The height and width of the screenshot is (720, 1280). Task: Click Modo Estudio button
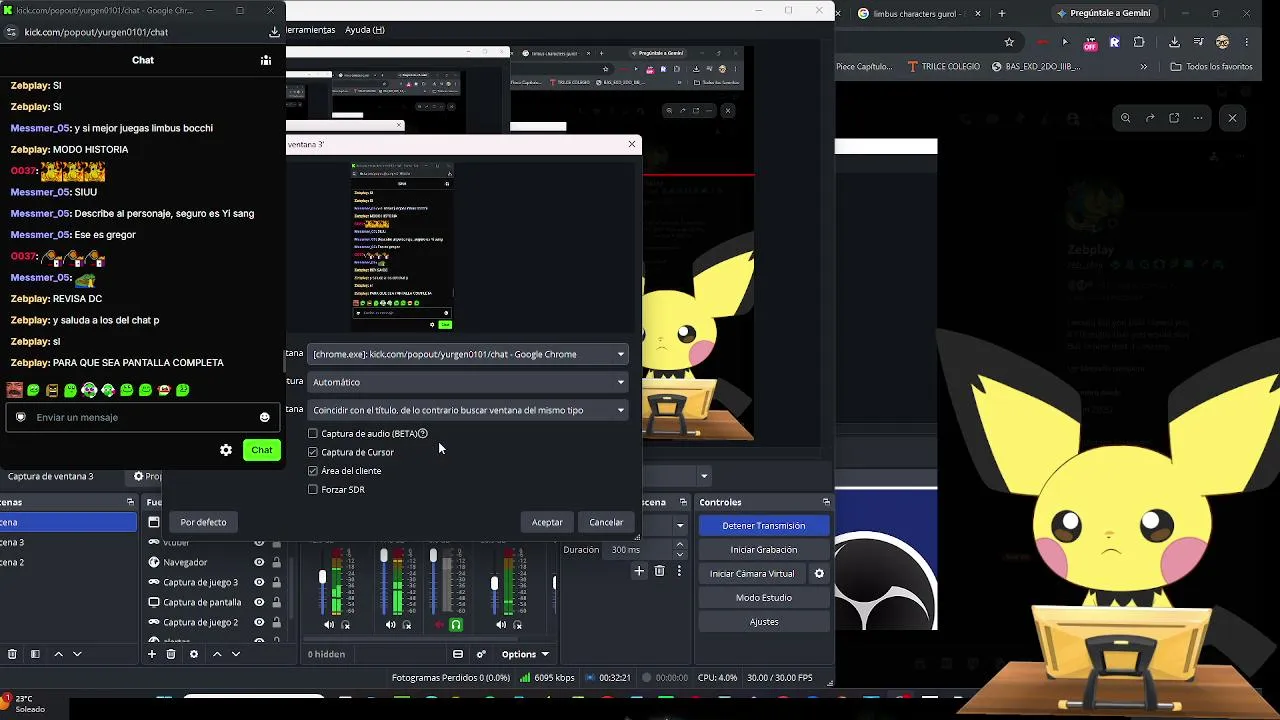click(764, 598)
